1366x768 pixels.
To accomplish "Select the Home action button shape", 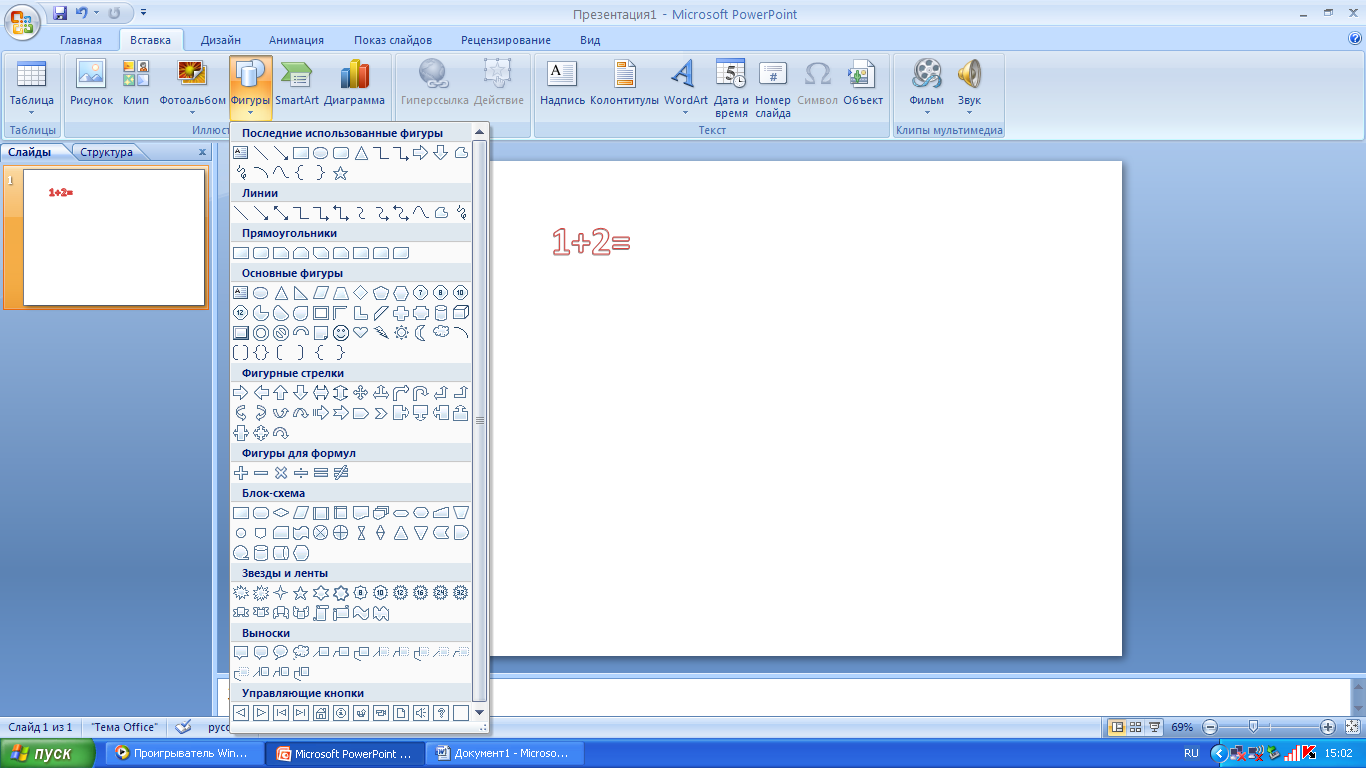I will click(x=320, y=713).
